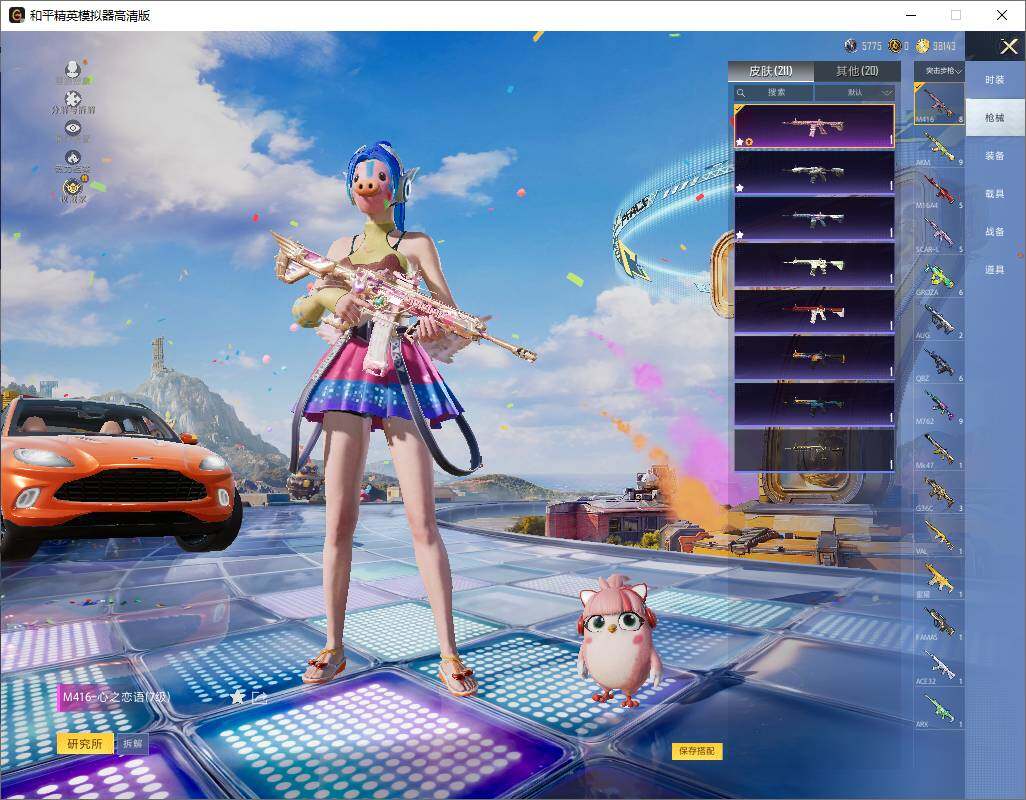Expand the 默认 sort dropdown
The width and height of the screenshot is (1026, 800).
(855, 92)
